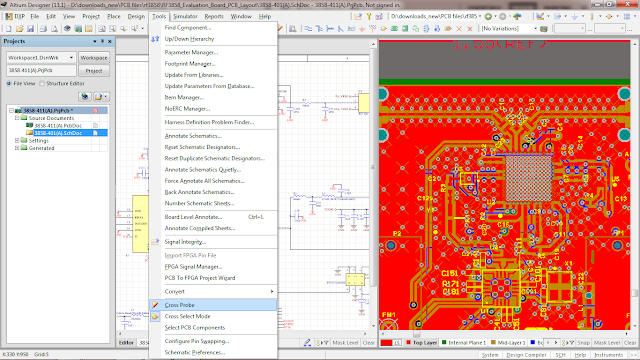Expand the Settings folder
The width and height of the screenshot is (640, 360).
point(17,140)
